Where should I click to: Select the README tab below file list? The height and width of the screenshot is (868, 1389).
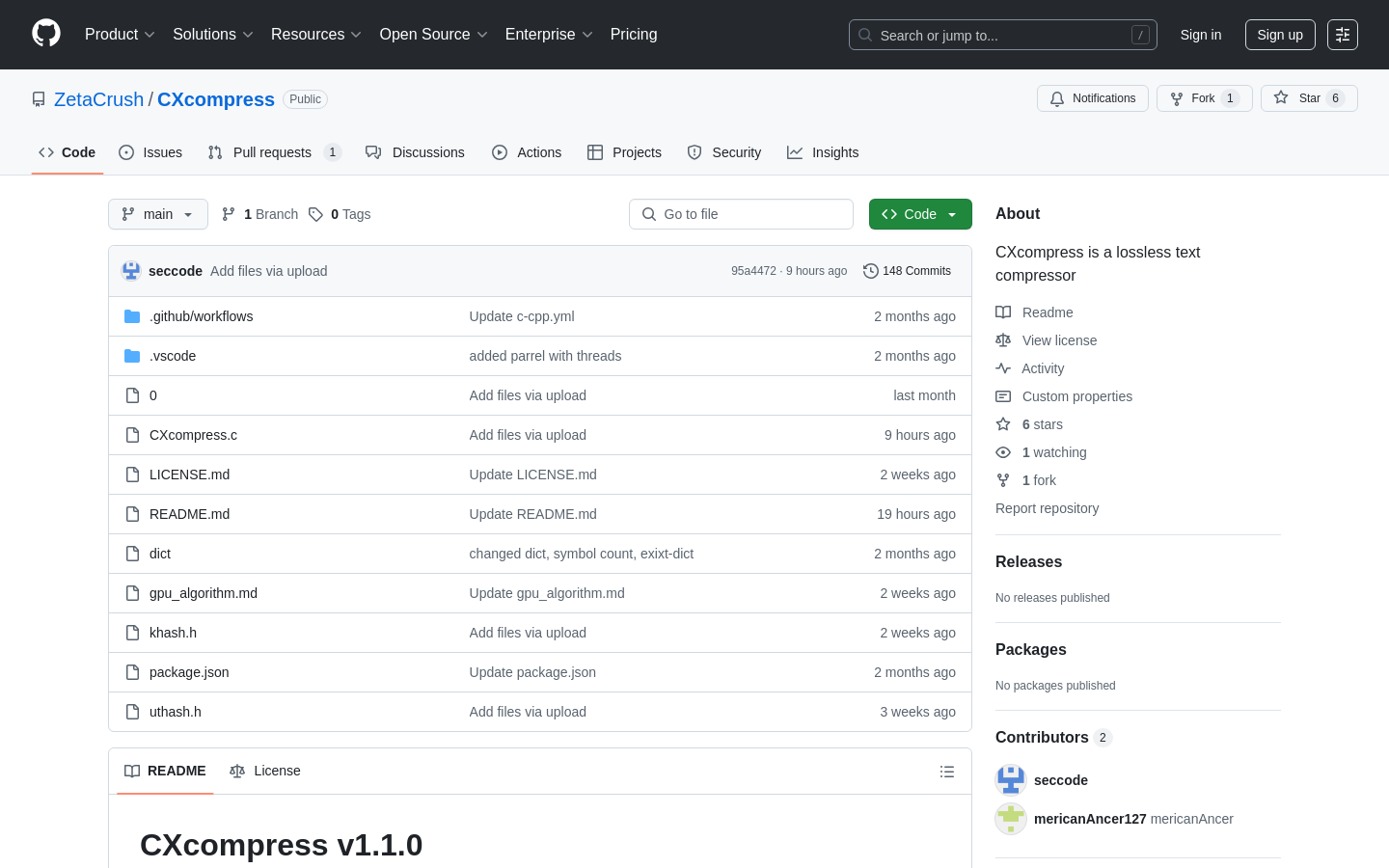click(x=165, y=771)
